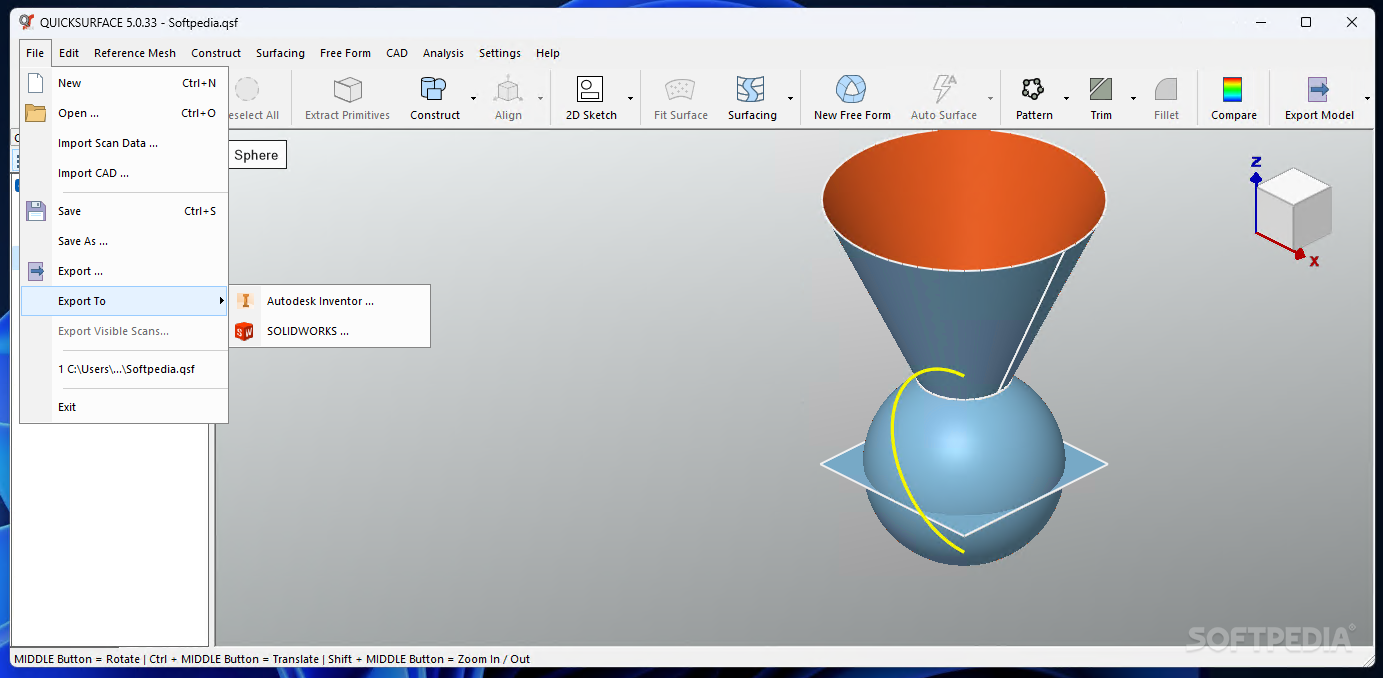
Task: Open the 2D Sketch dropdown arrow
Action: [630, 98]
